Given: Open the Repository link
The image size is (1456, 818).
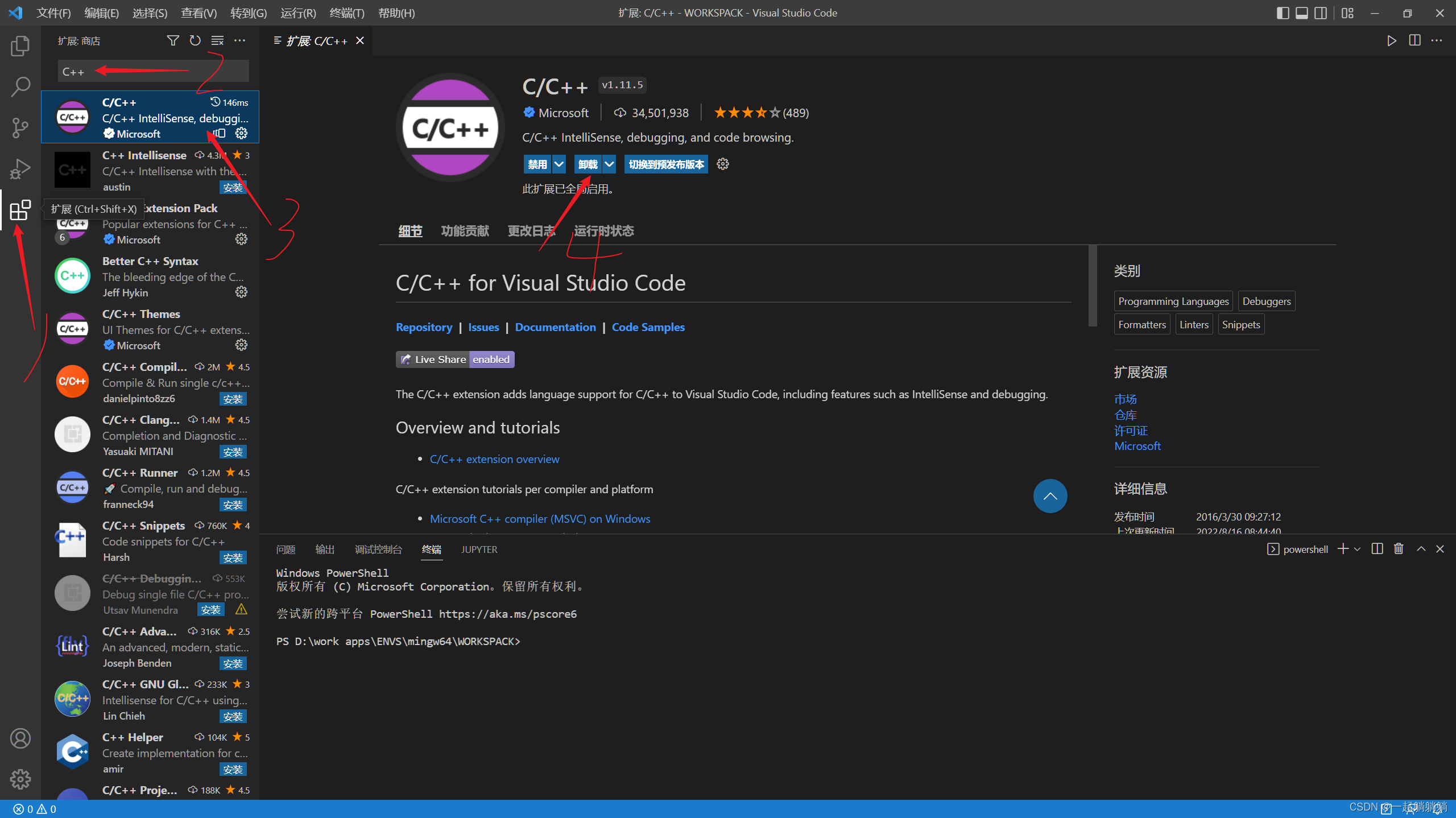Looking at the screenshot, I should click(x=424, y=327).
